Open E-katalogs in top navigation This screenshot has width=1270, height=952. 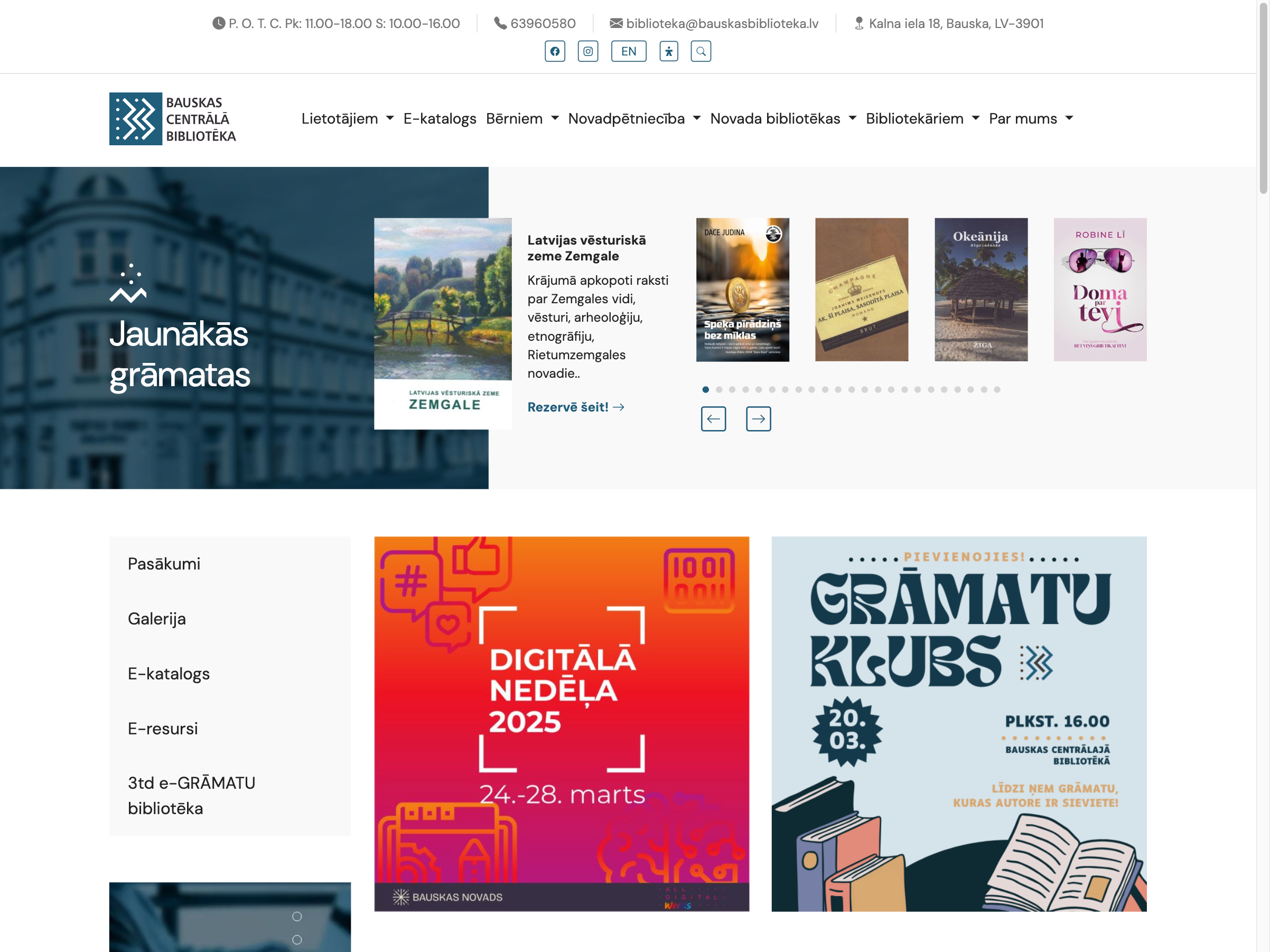(x=440, y=118)
